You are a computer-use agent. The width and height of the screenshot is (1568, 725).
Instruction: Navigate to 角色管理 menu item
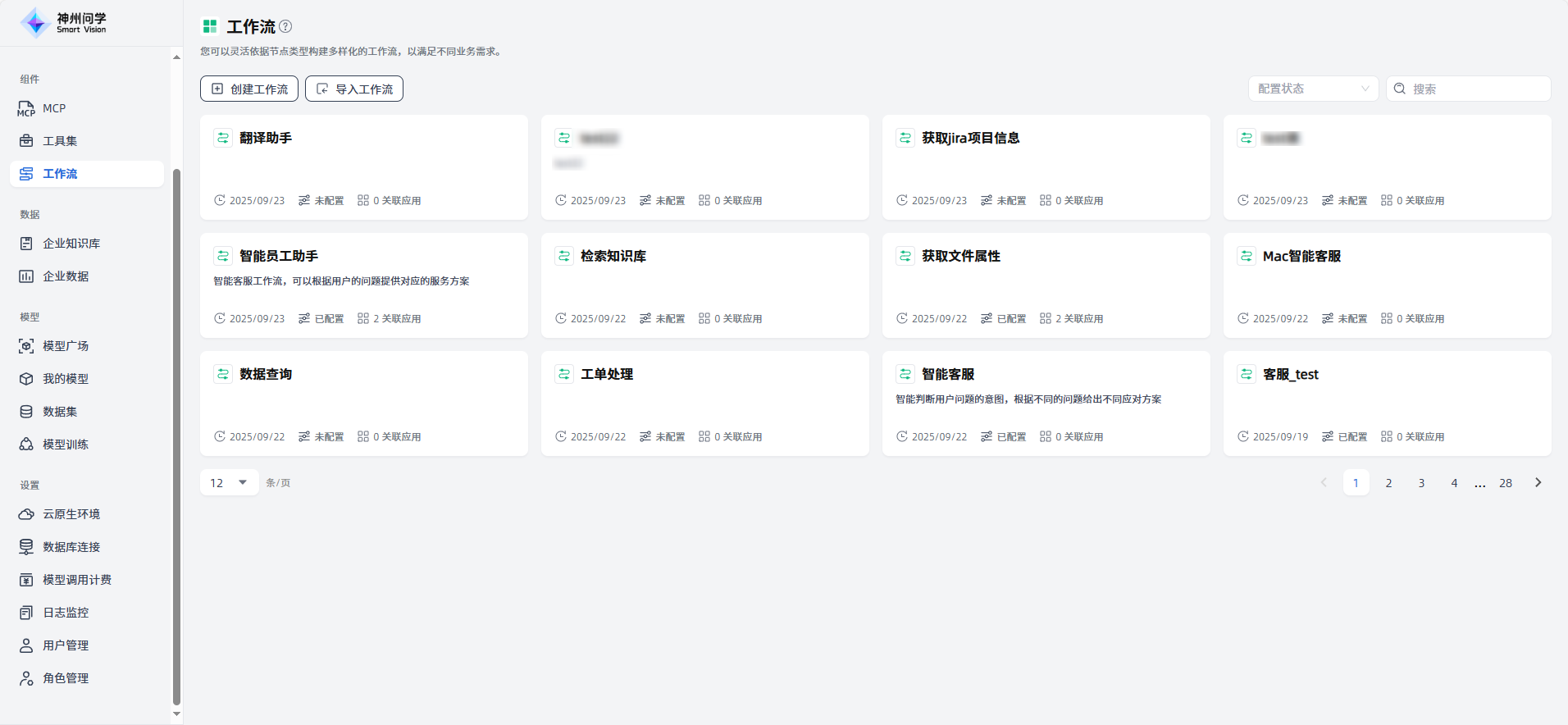[66, 678]
